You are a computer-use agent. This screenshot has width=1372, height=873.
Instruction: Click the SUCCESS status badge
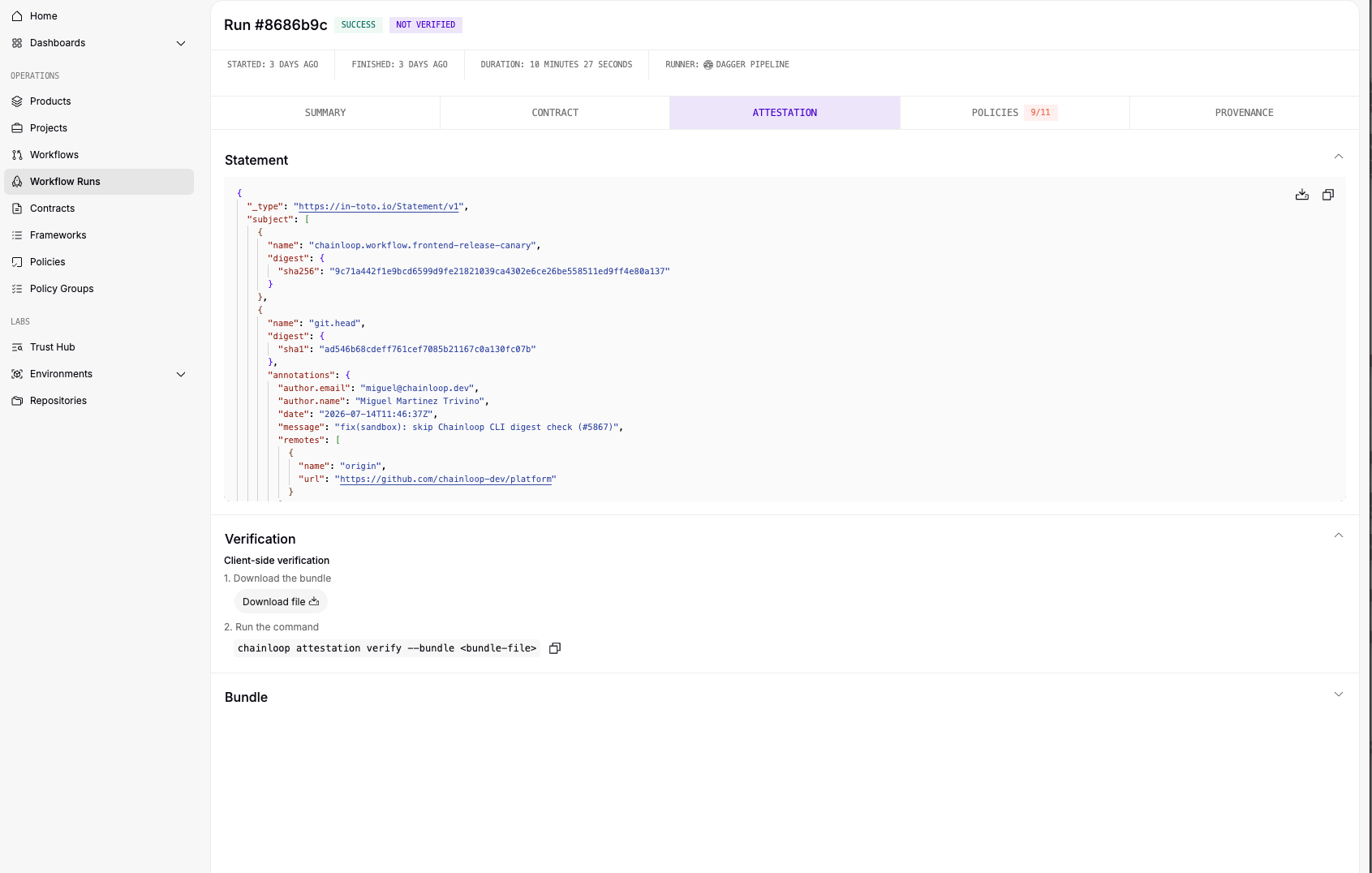point(359,25)
